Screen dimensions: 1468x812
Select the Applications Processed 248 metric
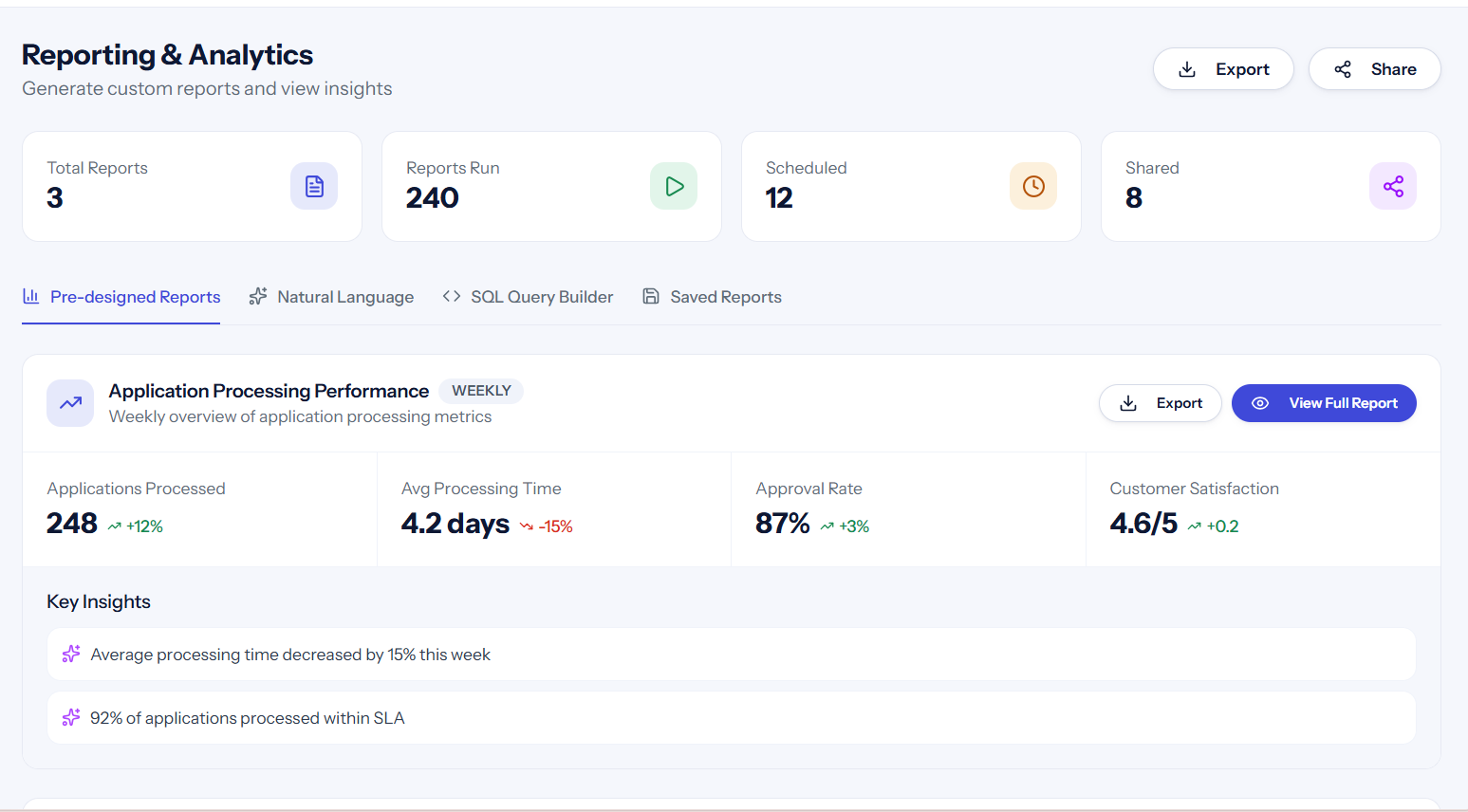click(x=199, y=509)
